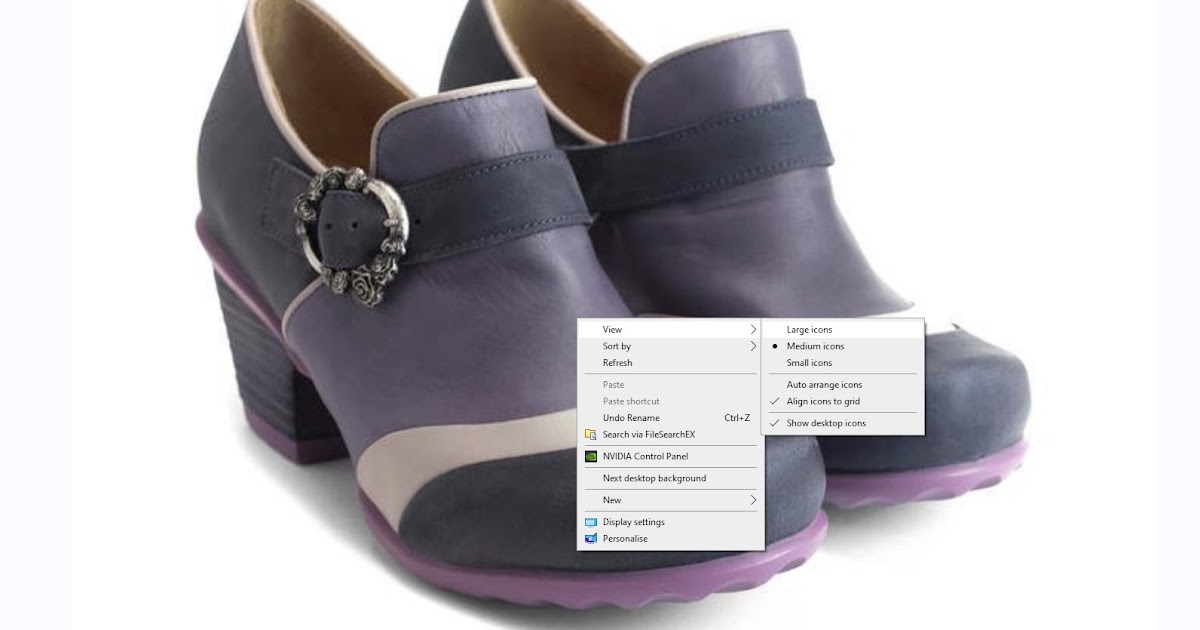Click the FileSearchEX magnifier icon
The height and width of the screenshot is (630, 1200).
591,435
